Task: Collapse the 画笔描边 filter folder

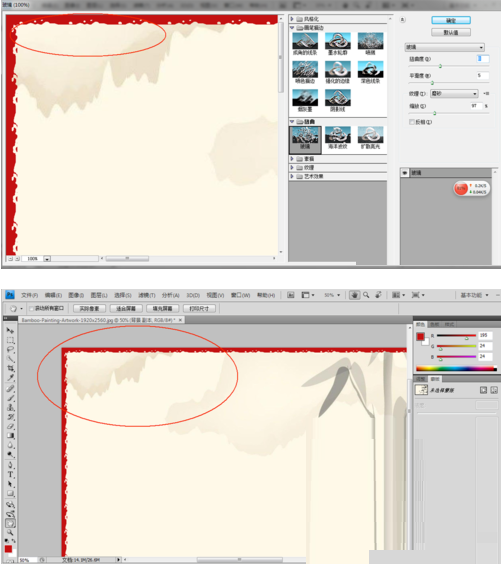Action: [292, 28]
